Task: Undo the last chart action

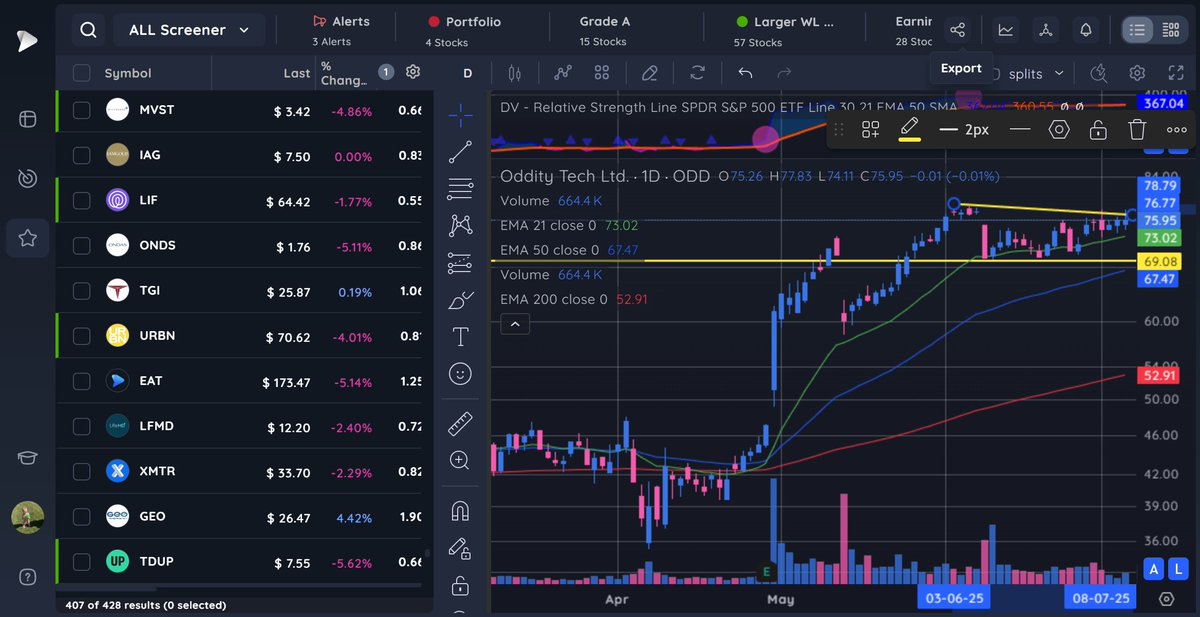Action: click(744, 73)
